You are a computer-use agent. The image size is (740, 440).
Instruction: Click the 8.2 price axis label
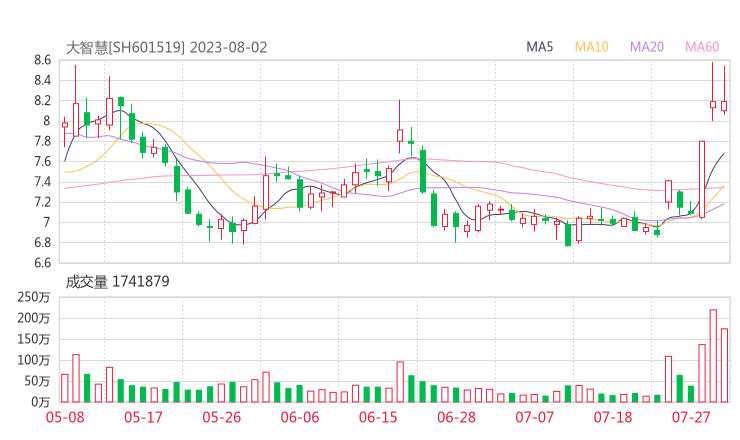[42, 101]
